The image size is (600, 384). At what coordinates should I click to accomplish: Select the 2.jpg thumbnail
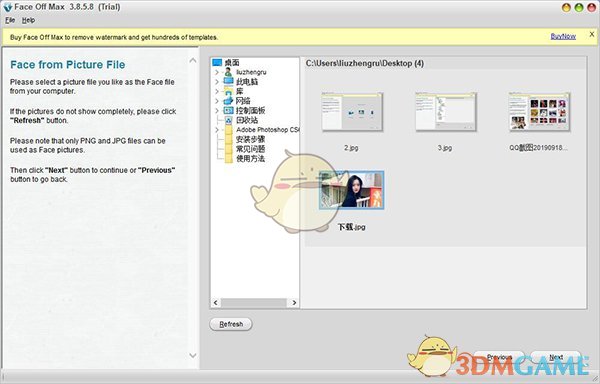352,112
